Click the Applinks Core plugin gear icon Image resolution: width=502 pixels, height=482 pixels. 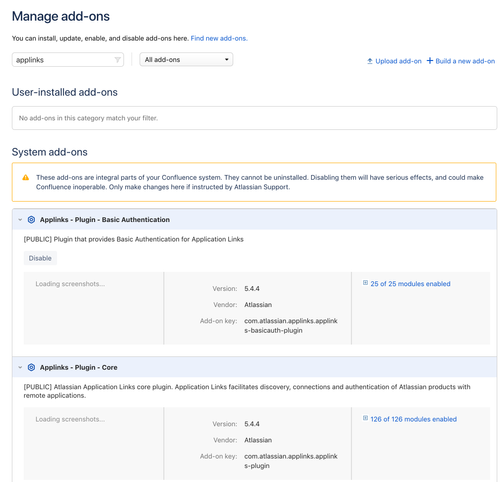click(31, 367)
